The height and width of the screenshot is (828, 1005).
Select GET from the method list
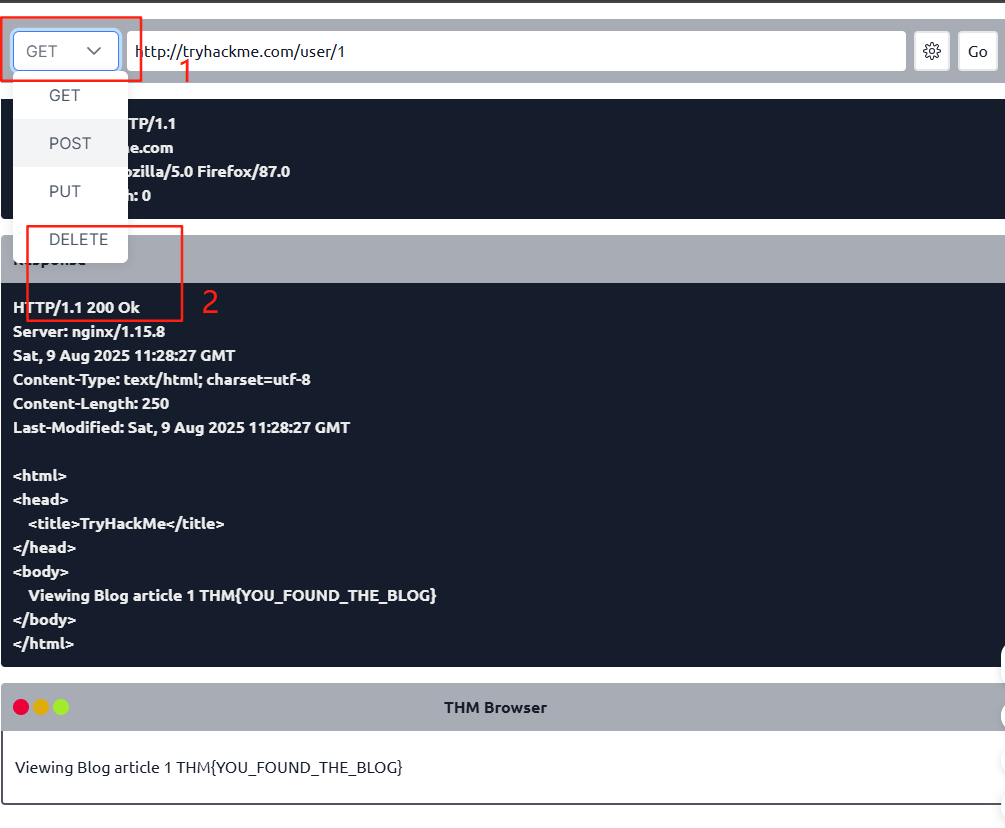71,95
